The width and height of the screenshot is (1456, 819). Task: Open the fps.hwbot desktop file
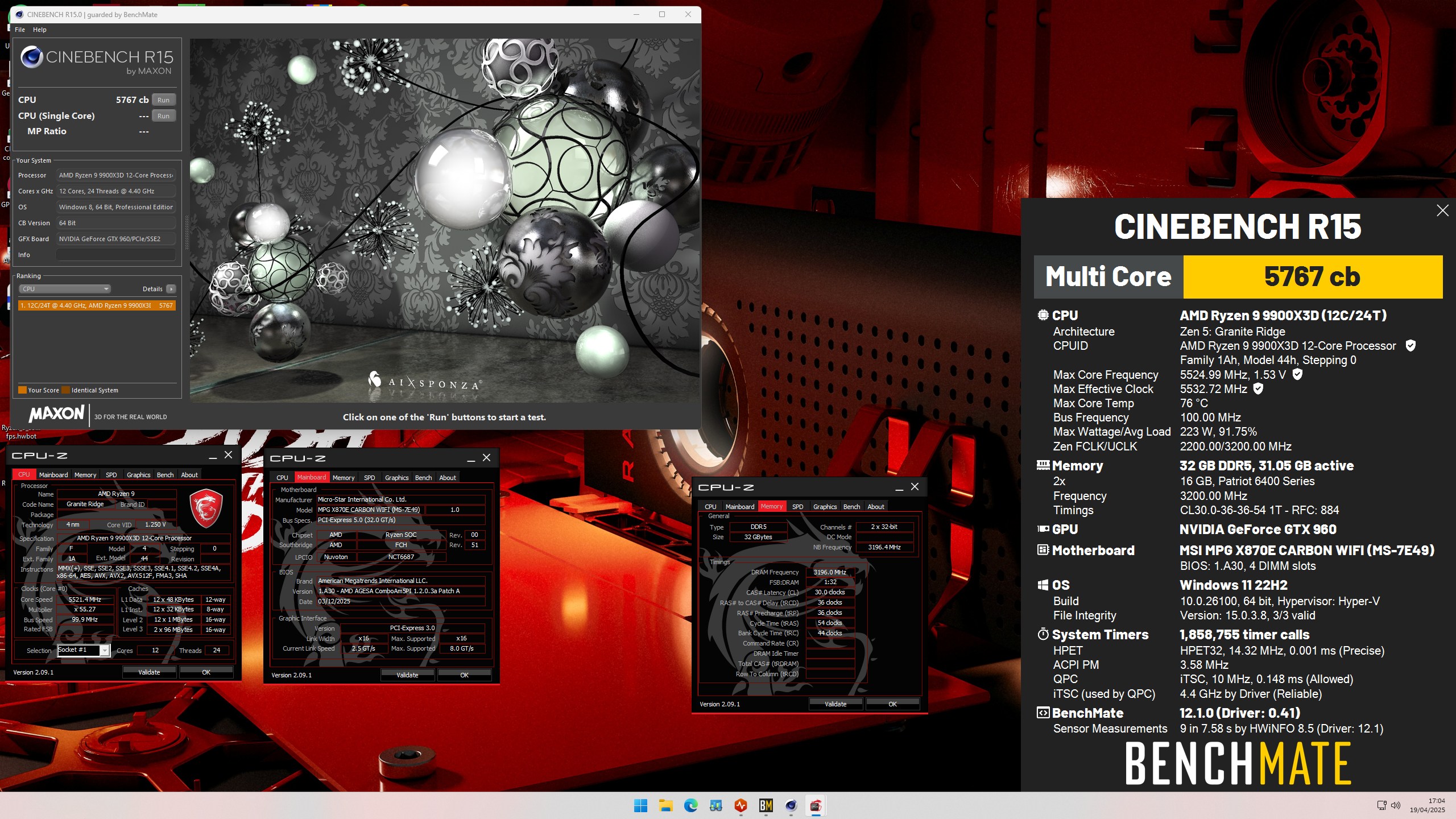tap(20, 432)
